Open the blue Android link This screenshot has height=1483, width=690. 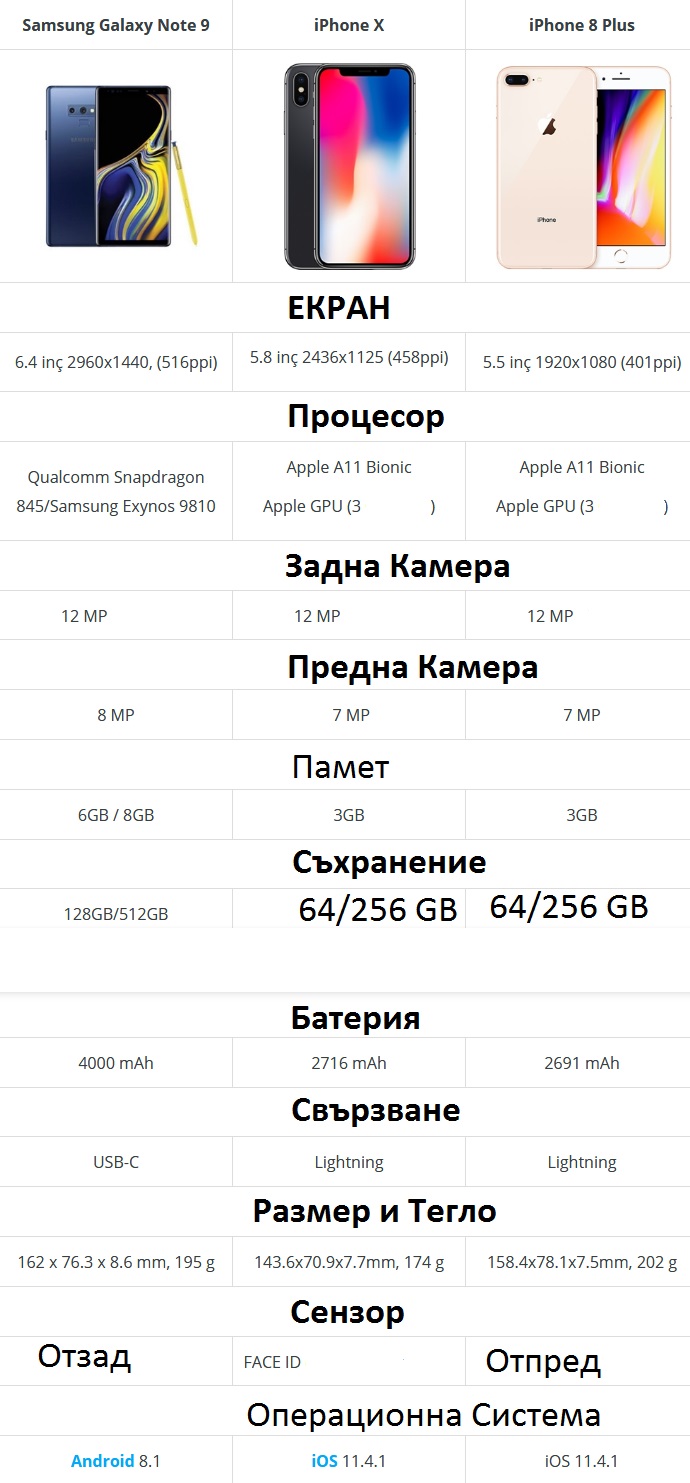tap(102, 1461)
